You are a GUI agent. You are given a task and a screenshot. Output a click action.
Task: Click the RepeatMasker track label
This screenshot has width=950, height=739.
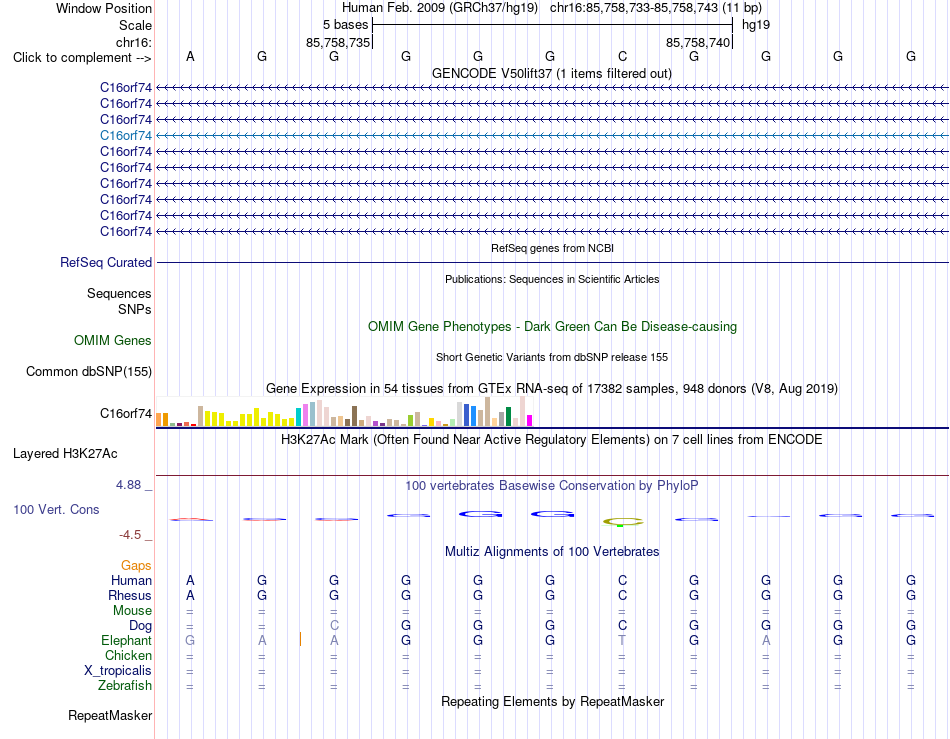(110, 716)
